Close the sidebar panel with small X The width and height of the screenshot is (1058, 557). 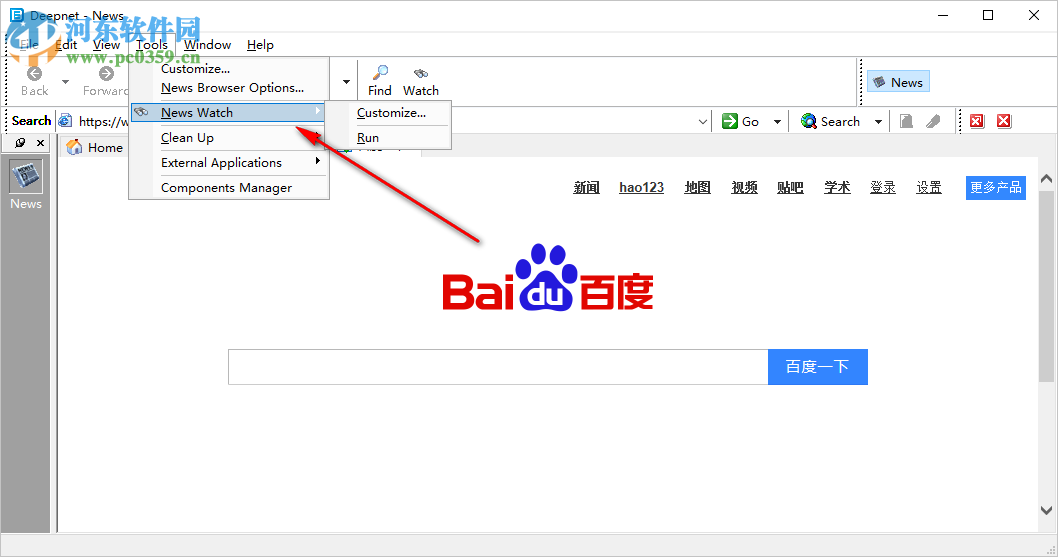pos(40,142)
